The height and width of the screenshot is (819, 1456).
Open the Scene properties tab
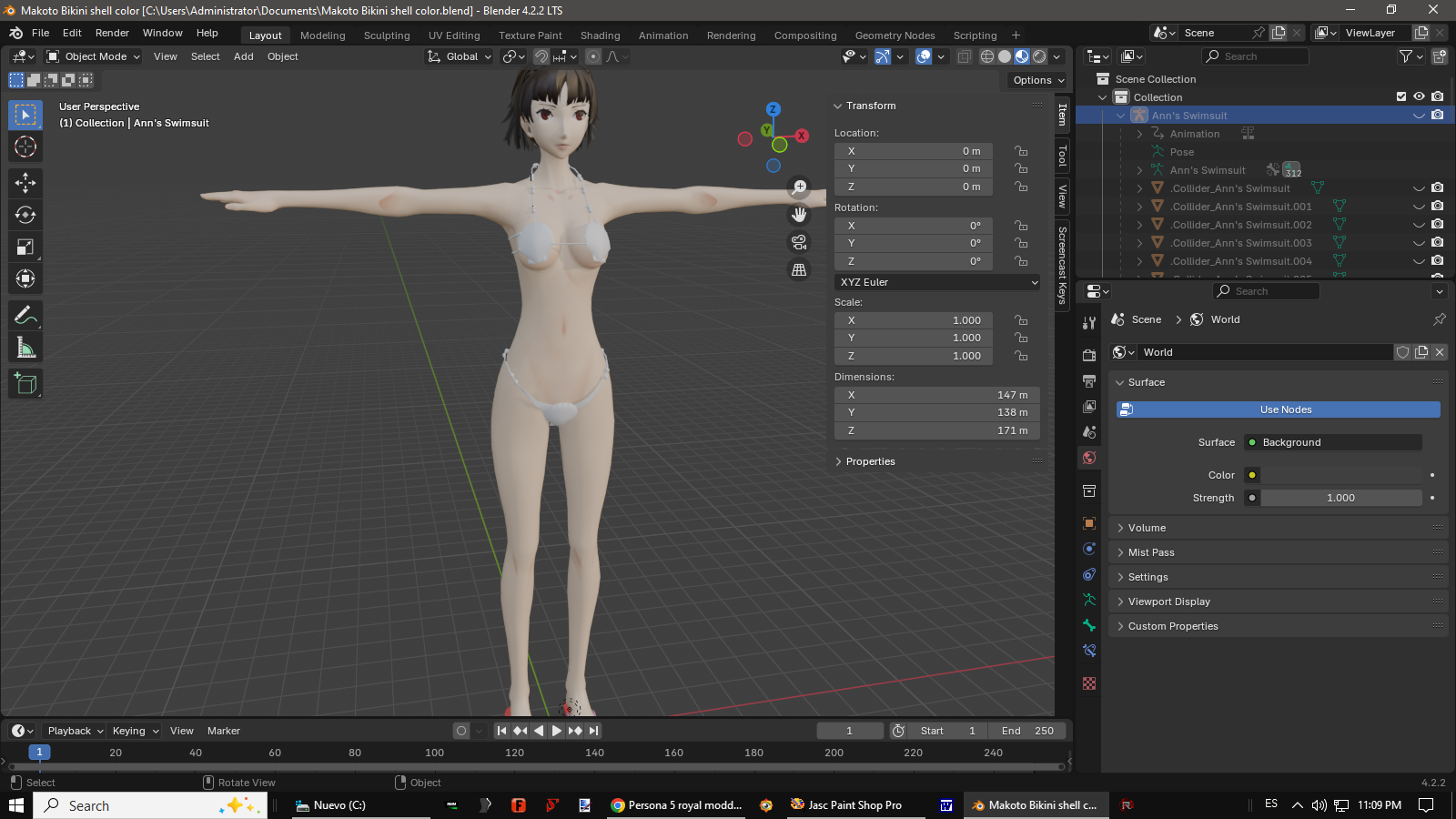click(x=1089, y=431)
